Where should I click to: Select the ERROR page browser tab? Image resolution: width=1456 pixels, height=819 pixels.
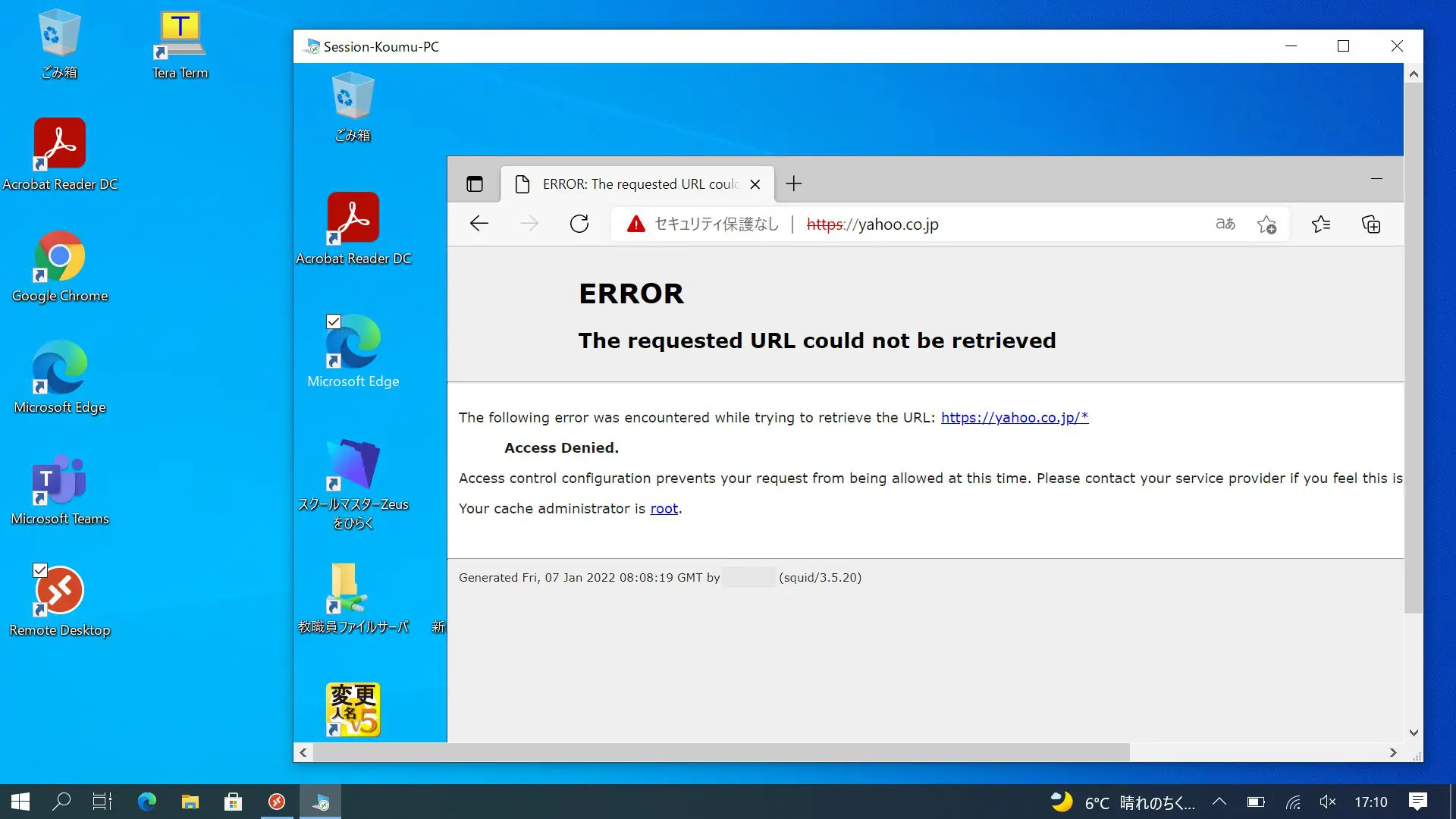638,184
